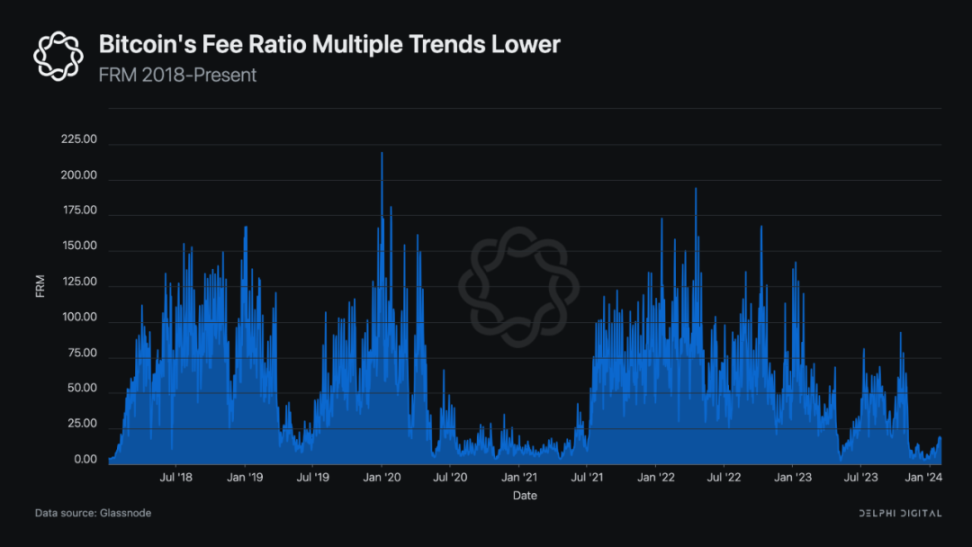Click the y-axis label '0.00'
This screenshot has width=972, height=547.
pos(86,460)
